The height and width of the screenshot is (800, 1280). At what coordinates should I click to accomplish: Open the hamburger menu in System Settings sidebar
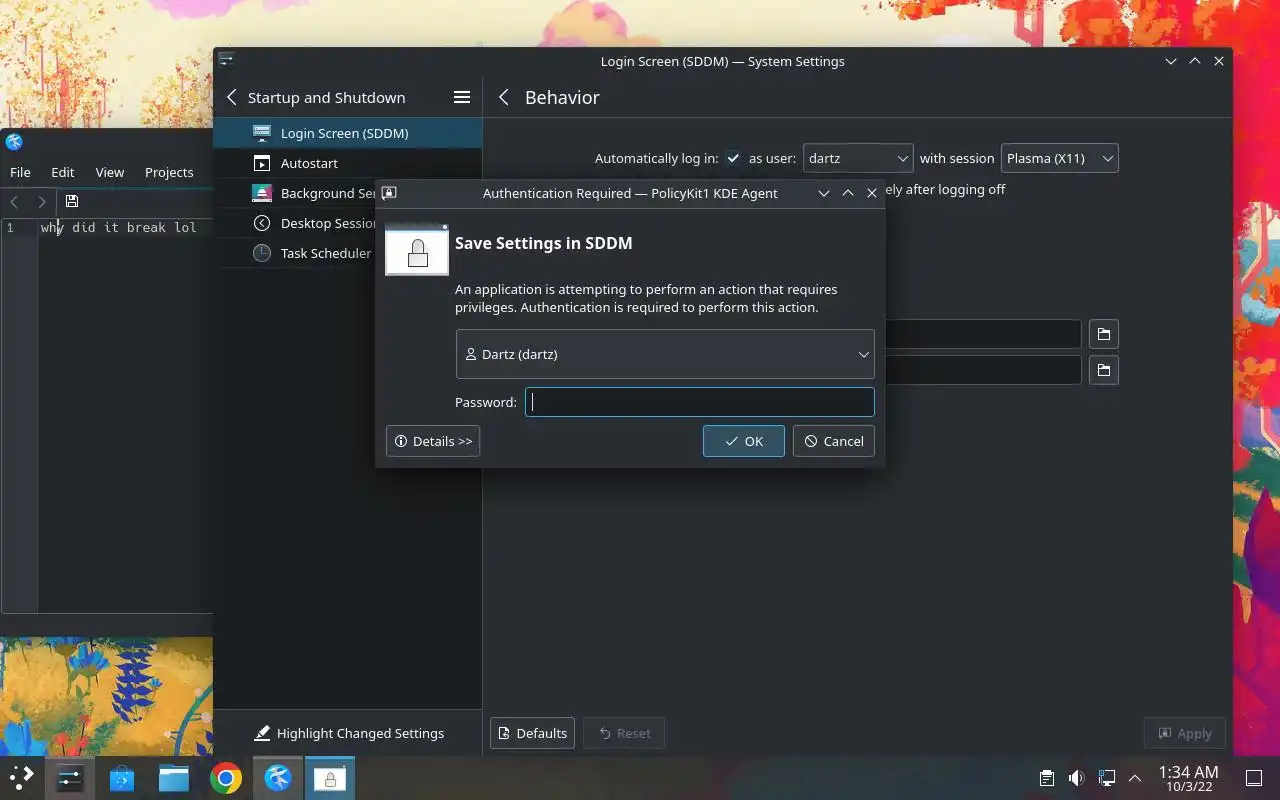[x=462, y=97]
